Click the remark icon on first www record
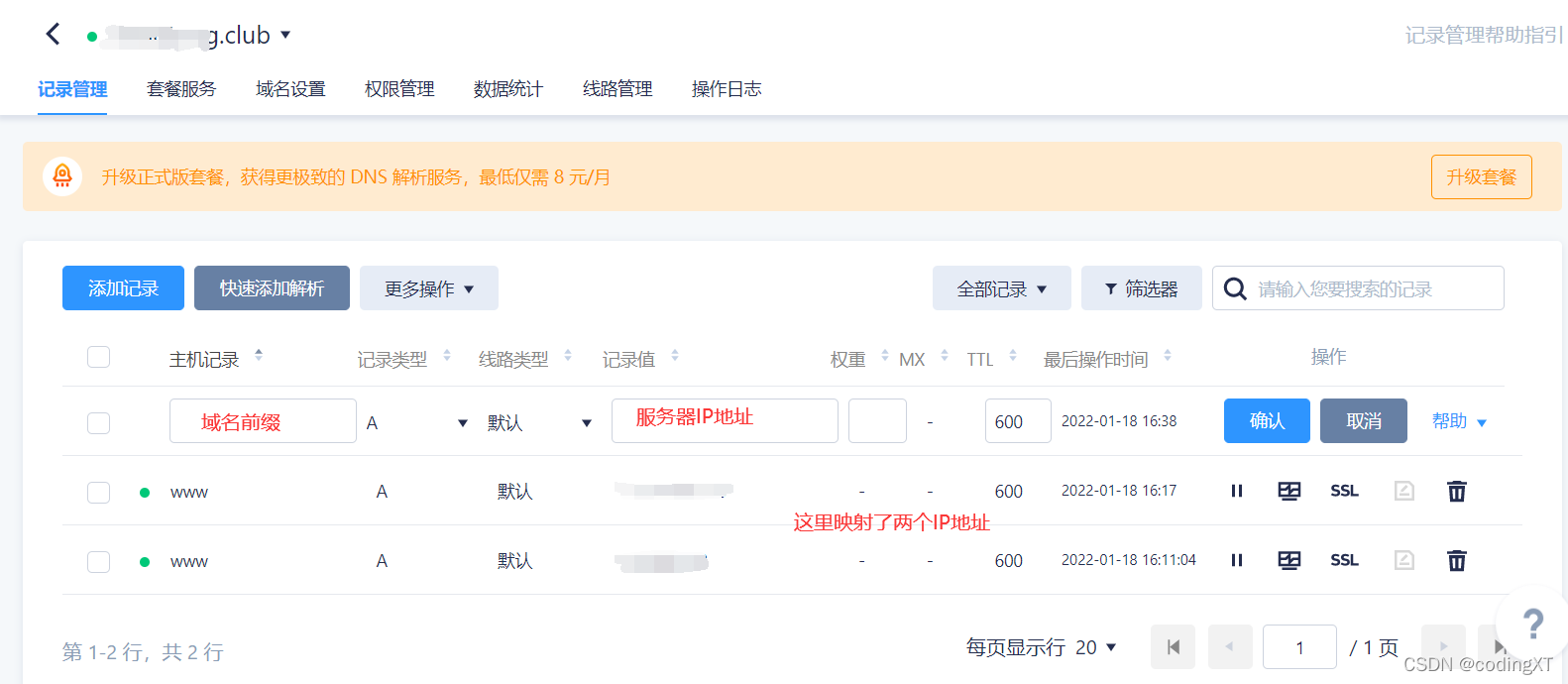 [x=1403, y=491]
